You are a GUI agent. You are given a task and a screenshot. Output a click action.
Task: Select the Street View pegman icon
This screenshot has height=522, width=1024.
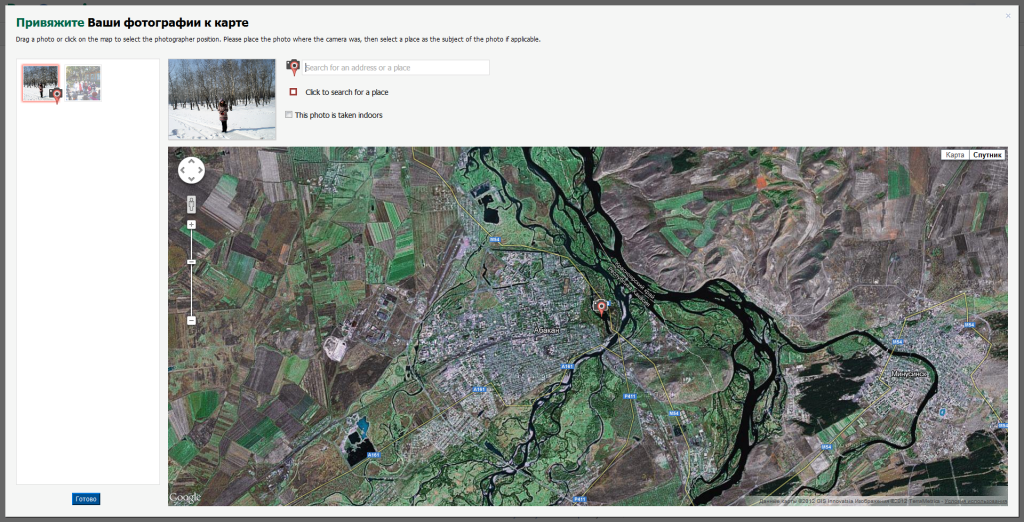191,204
